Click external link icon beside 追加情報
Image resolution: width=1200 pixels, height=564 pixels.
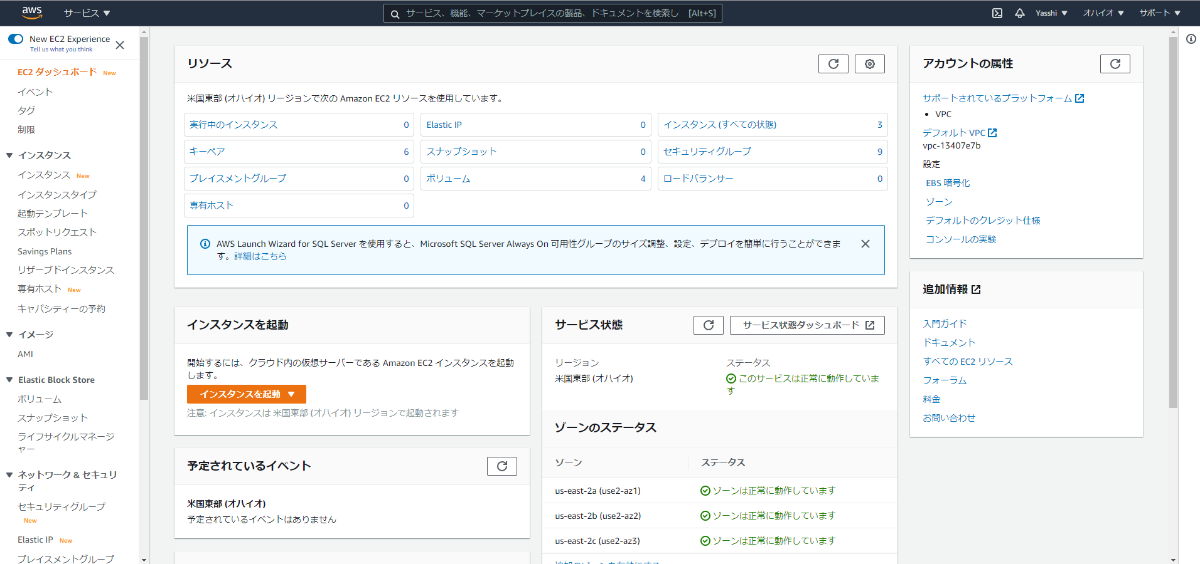pos(976,290)
